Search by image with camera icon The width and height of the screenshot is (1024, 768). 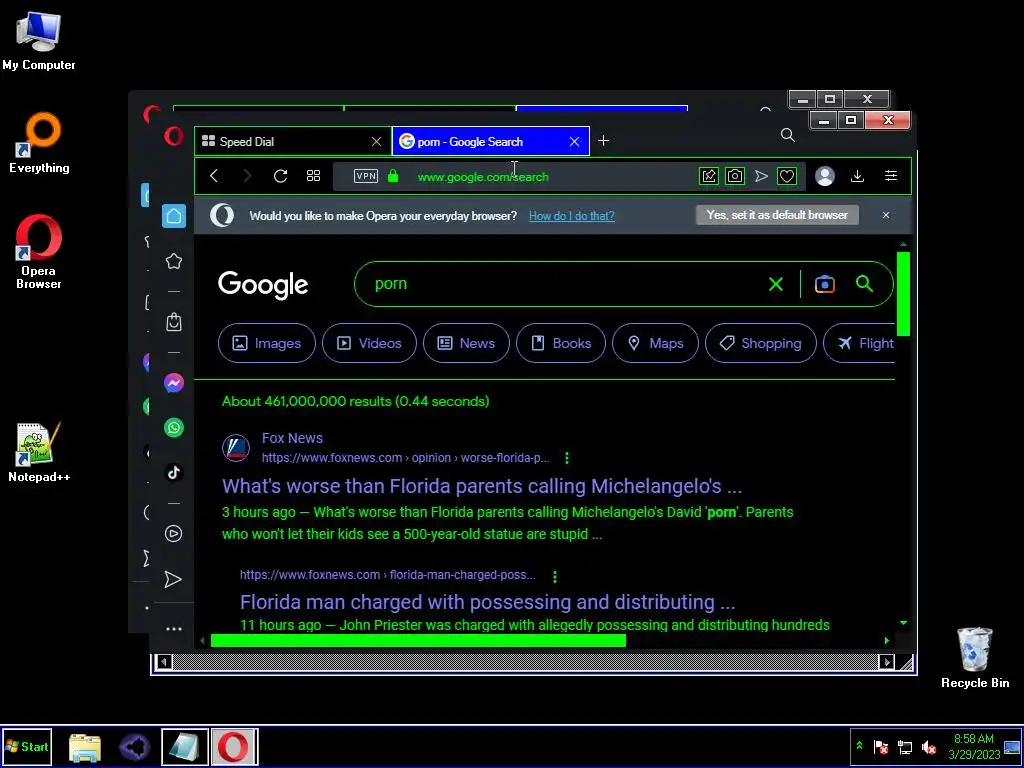click(x=825, y=284)
